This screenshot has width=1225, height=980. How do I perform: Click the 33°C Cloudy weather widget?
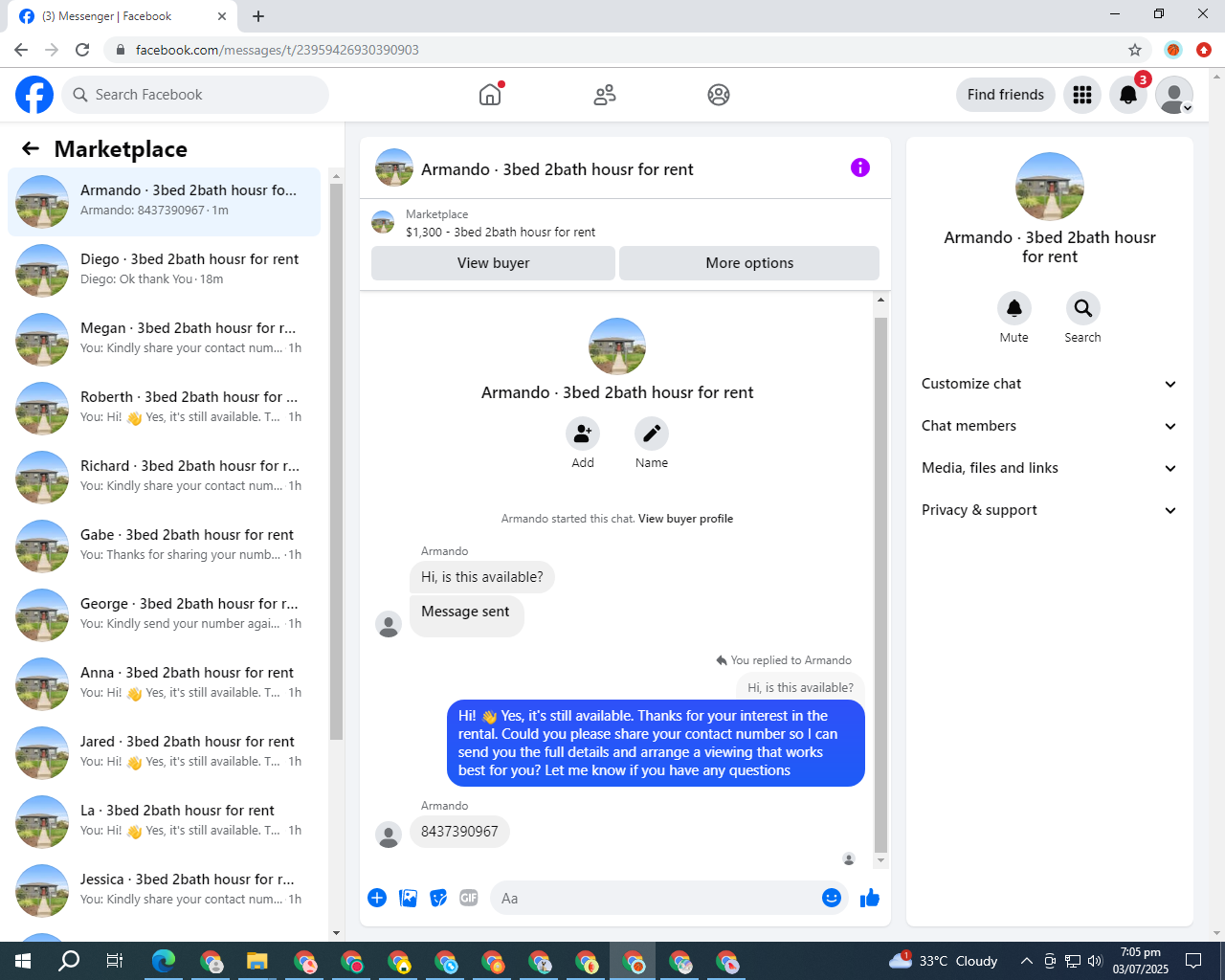[944, 961]
